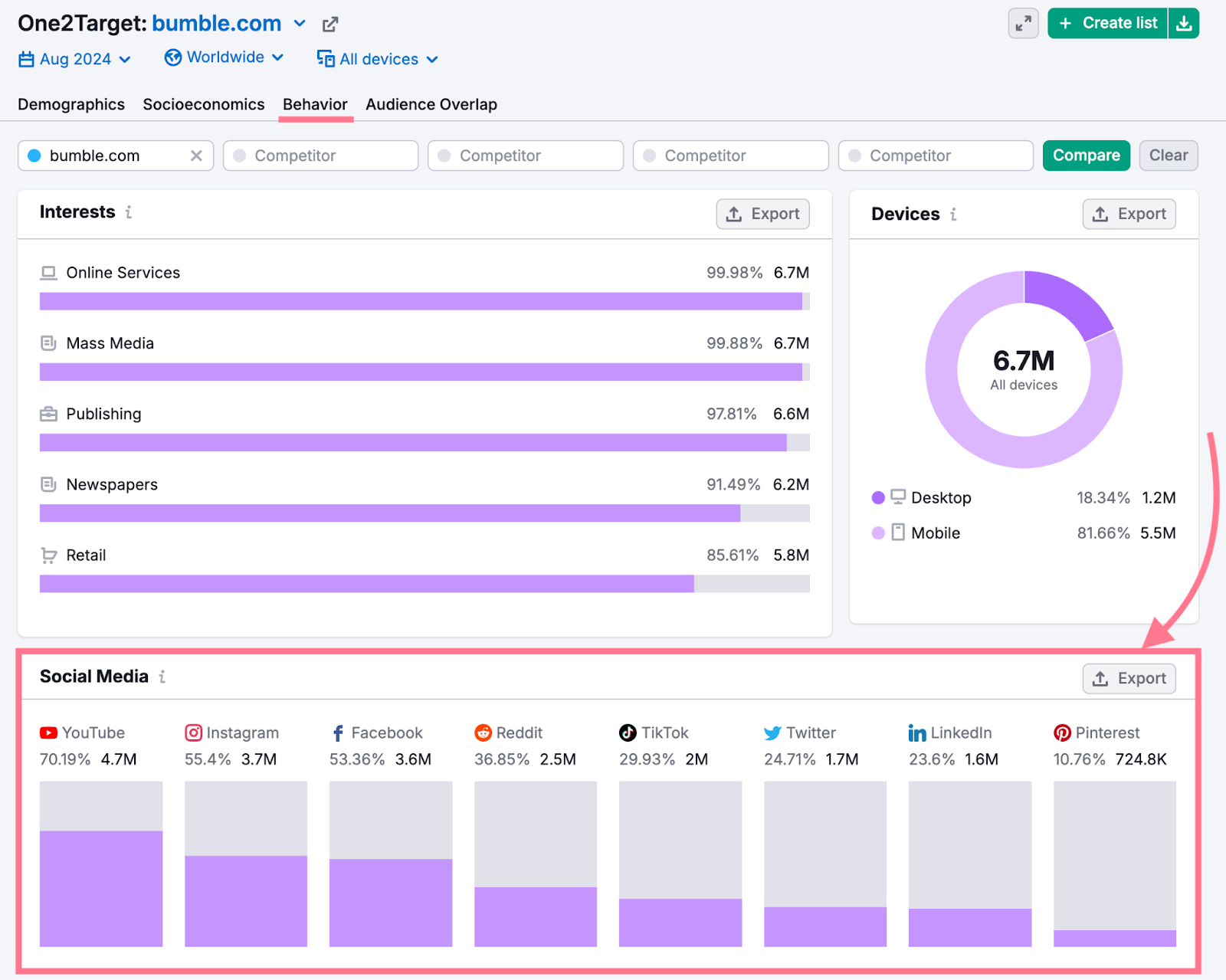Click the first Competitor input field
Image resolution: width=1226 pixels, height=980 pixels.
(320, 156)
